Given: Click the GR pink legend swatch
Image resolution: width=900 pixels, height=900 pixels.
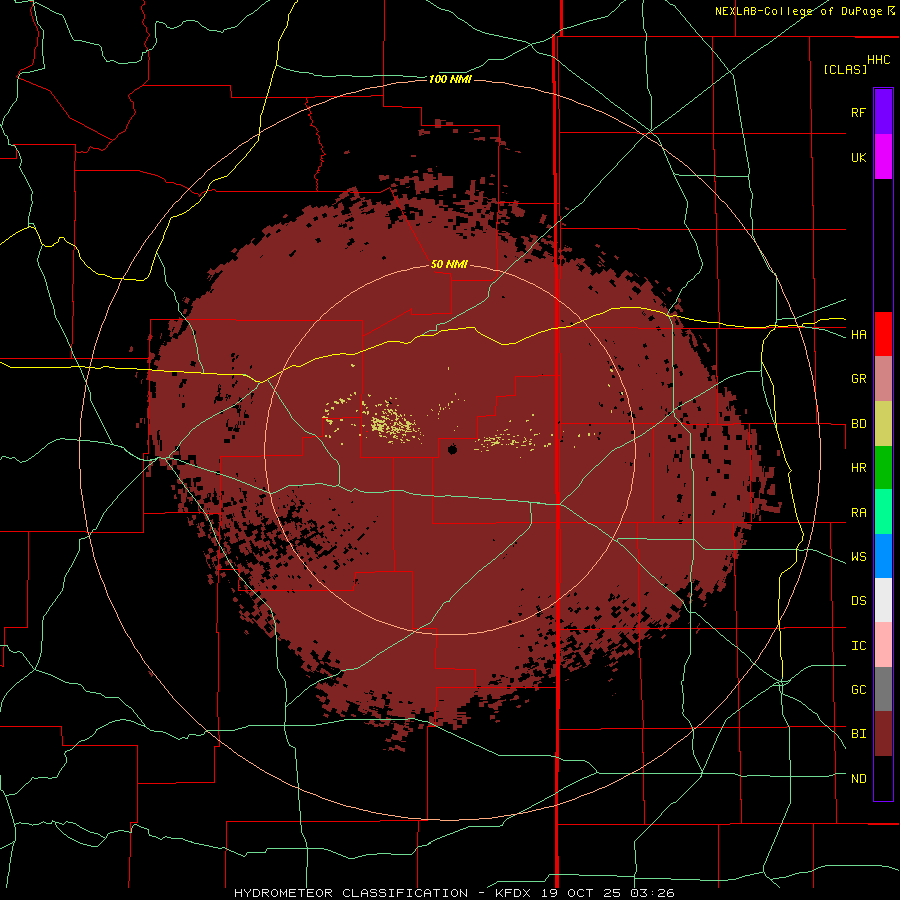Looking at the screenshot, I should tap(883, 378).
